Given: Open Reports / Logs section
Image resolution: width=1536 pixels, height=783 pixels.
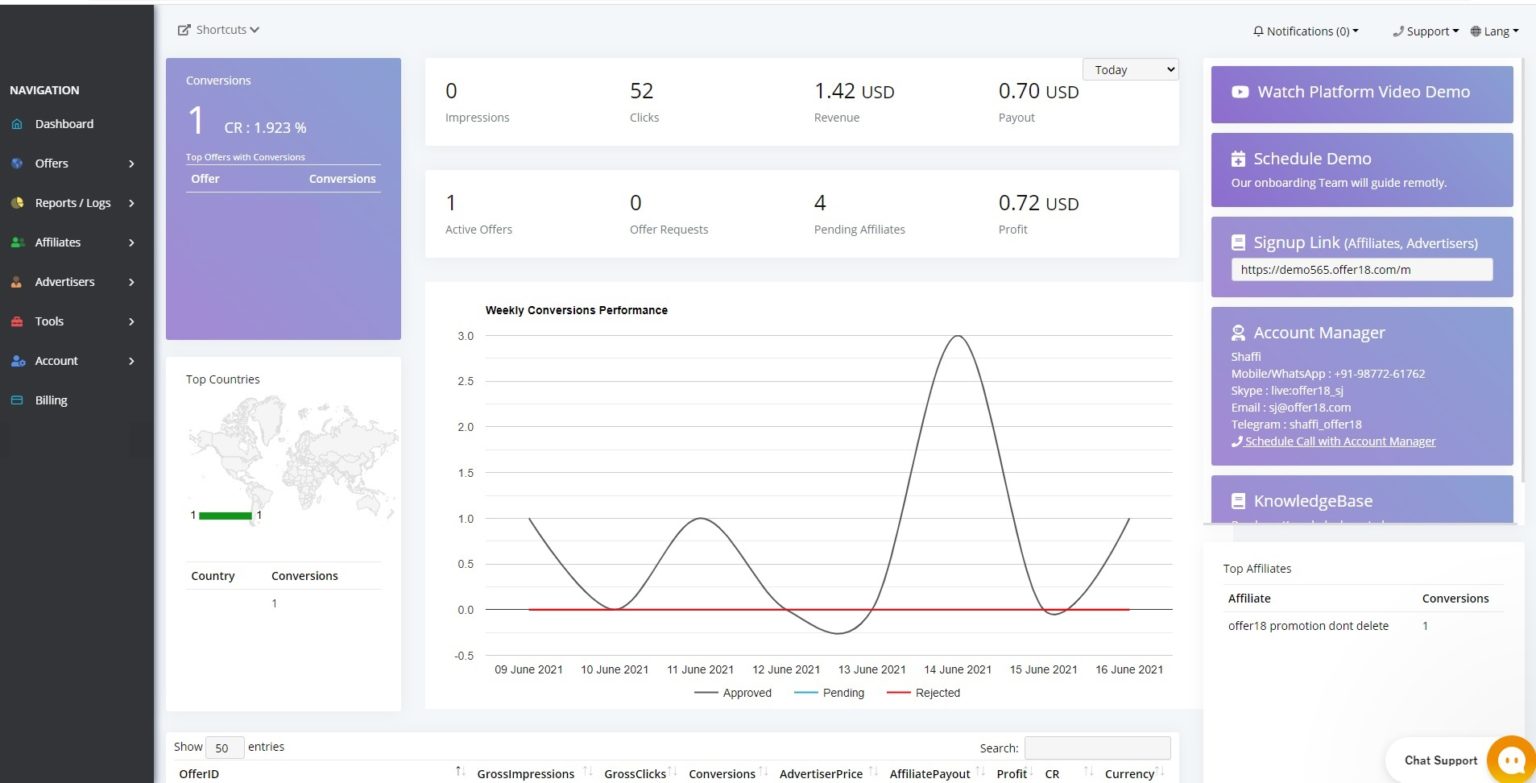Looking at the screenshot, I should tap(17, 203).
